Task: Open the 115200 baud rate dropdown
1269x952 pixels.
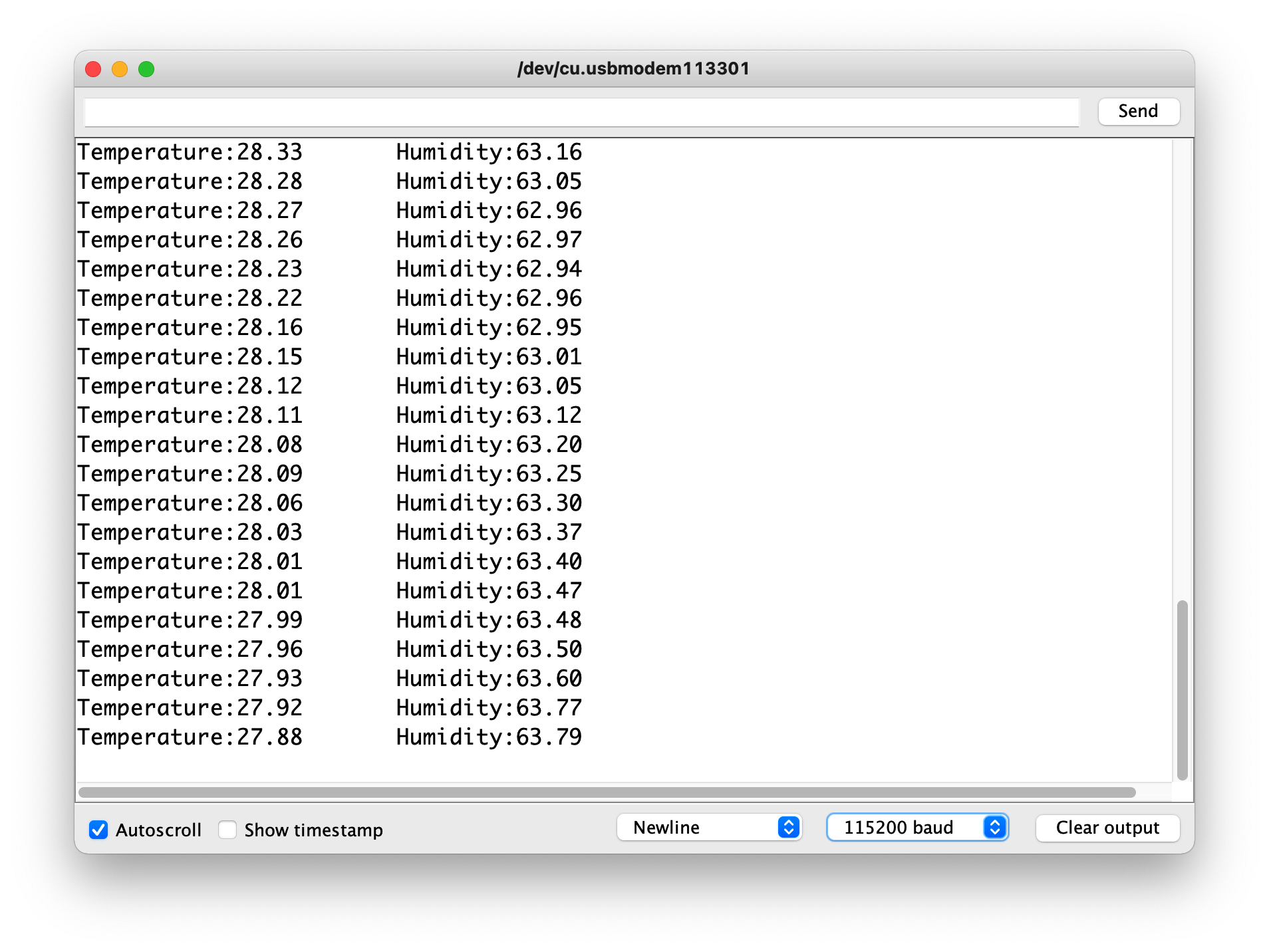Action: click(917, 828)
